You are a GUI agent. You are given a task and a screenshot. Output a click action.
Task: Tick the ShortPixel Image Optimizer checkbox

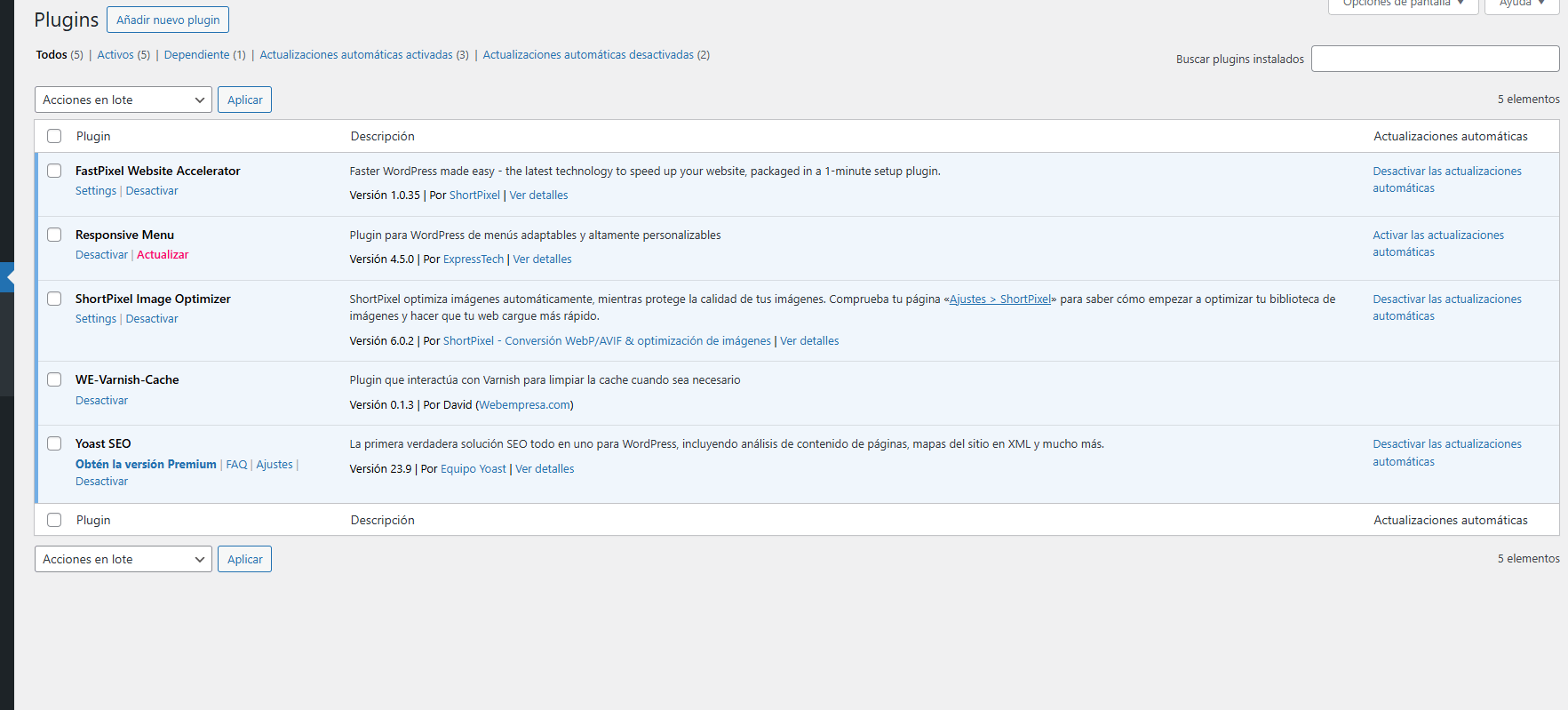pyautogui.click(x=54, y=299)
